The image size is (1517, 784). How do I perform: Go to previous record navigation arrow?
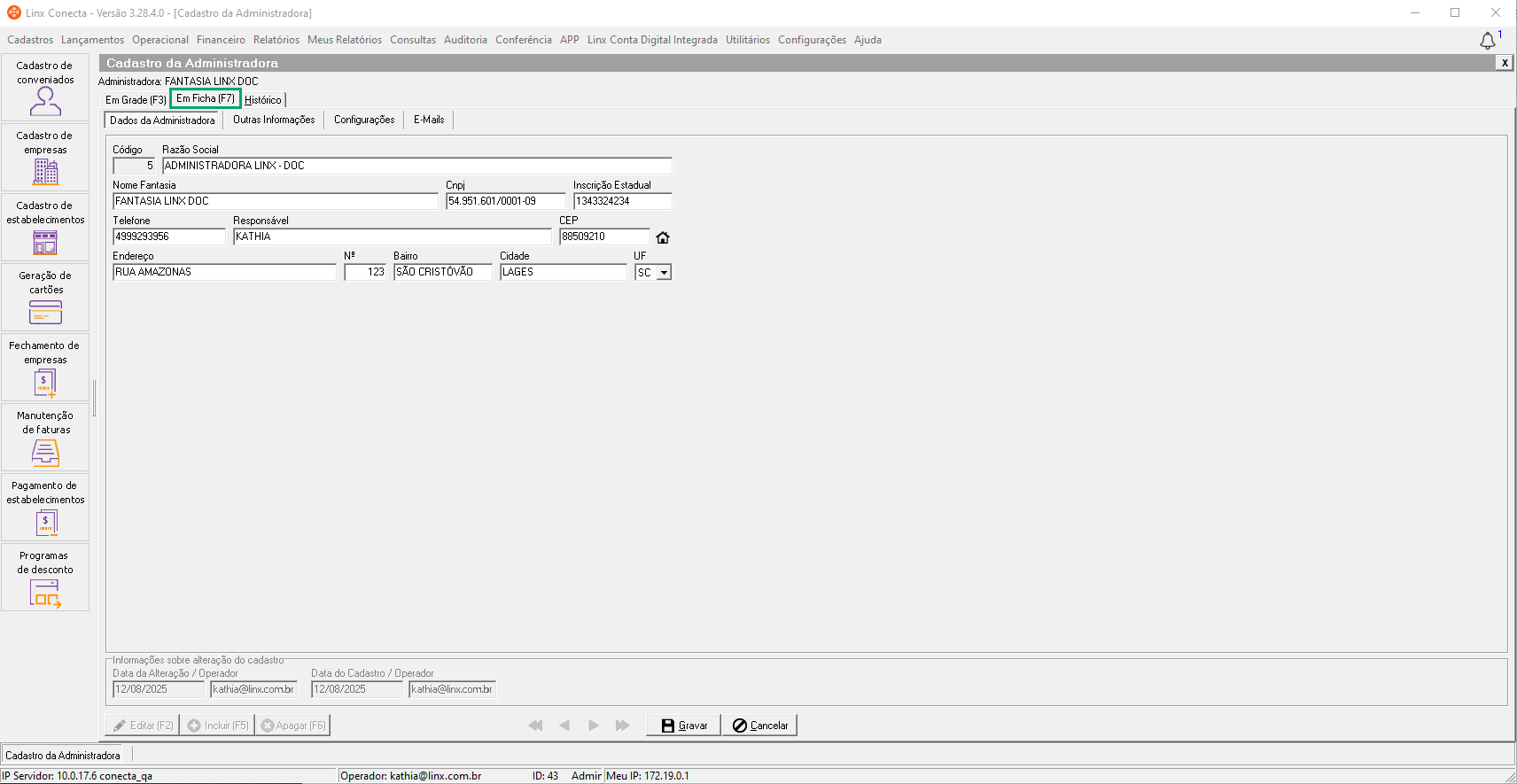pyautogui.click(x=564, y=726)
